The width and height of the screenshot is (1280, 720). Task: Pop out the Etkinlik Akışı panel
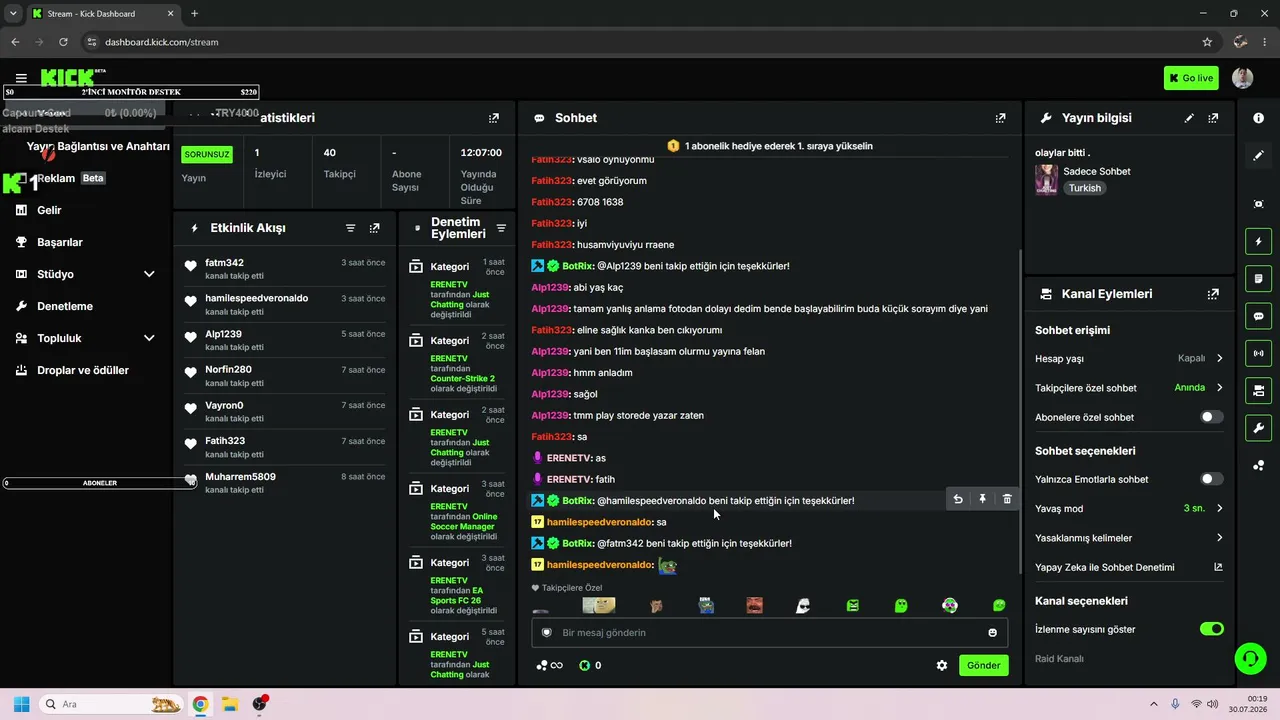coord(374,228)
